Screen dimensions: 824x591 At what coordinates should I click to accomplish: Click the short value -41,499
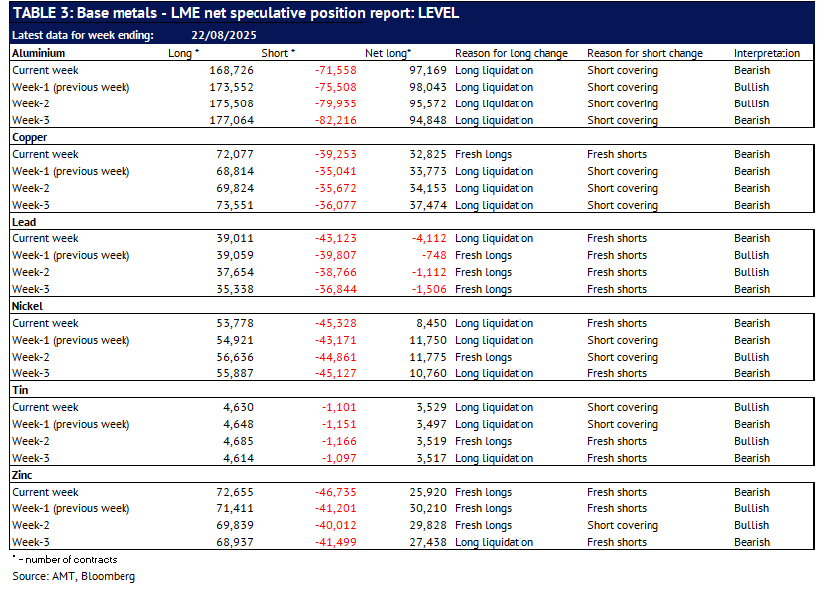pyautogui.click(x=336, y=542)
